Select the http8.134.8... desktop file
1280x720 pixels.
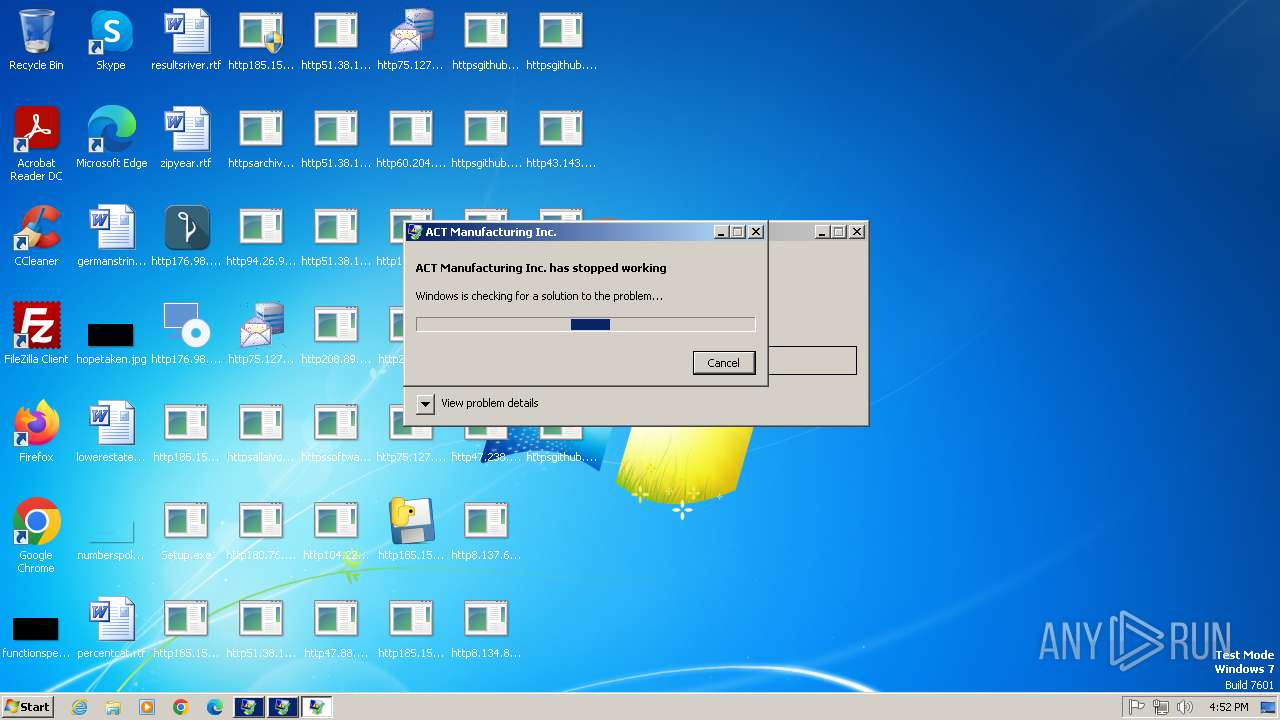tap(486, 629)
